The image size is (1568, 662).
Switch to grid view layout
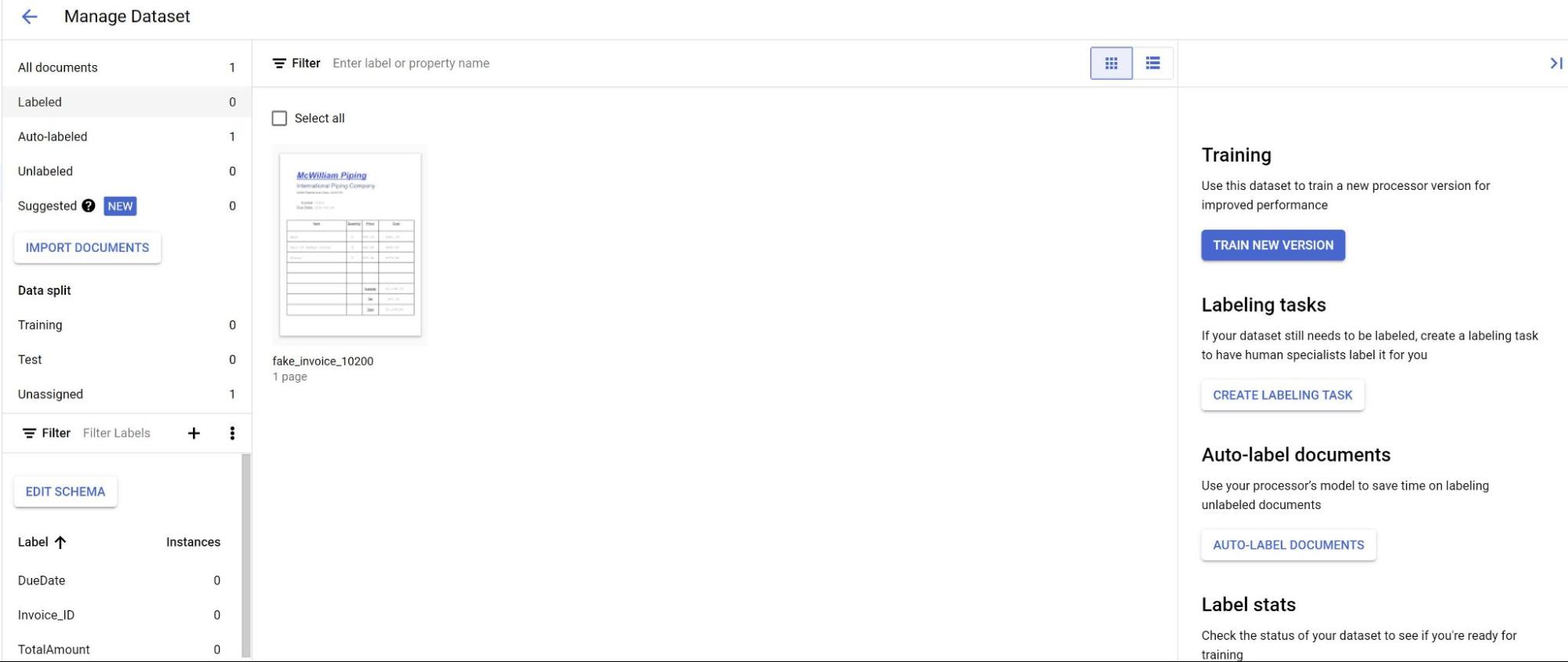[x=1111, y=64]
